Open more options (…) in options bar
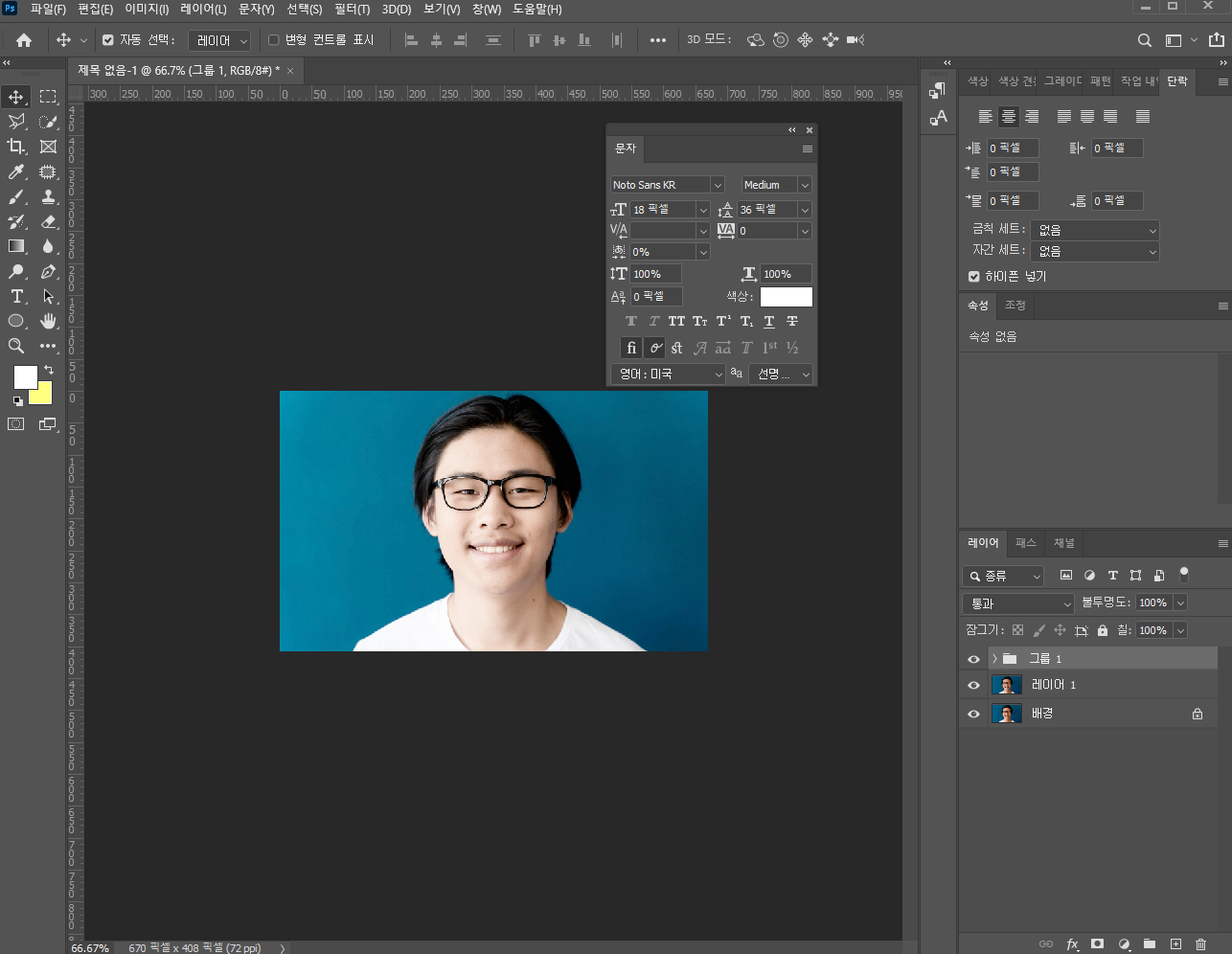 point(658,40)
